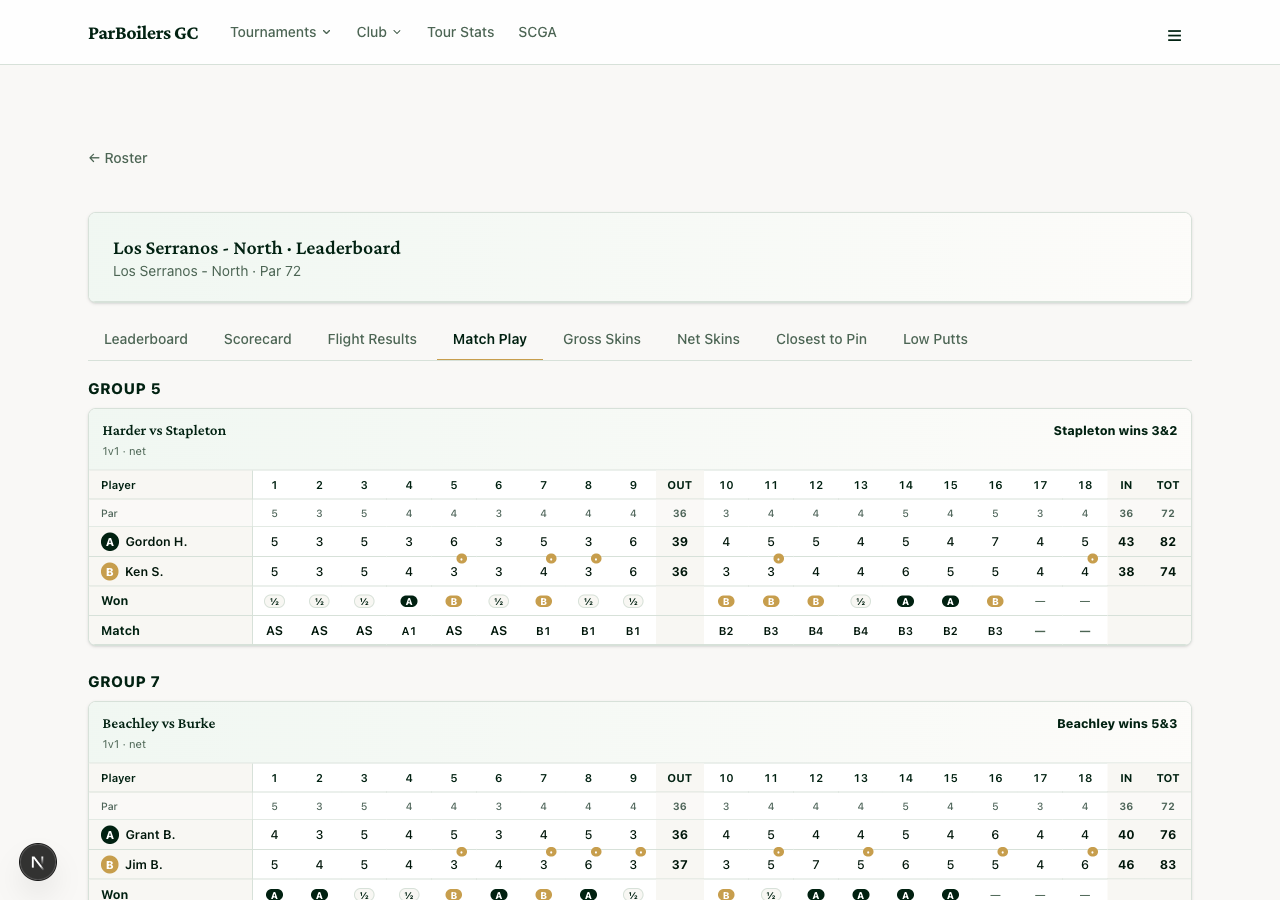Click the B1 match cell on hole 7
Image resolution: width=1280 pixels, height=900 pixels.
(x=544, y=631)
